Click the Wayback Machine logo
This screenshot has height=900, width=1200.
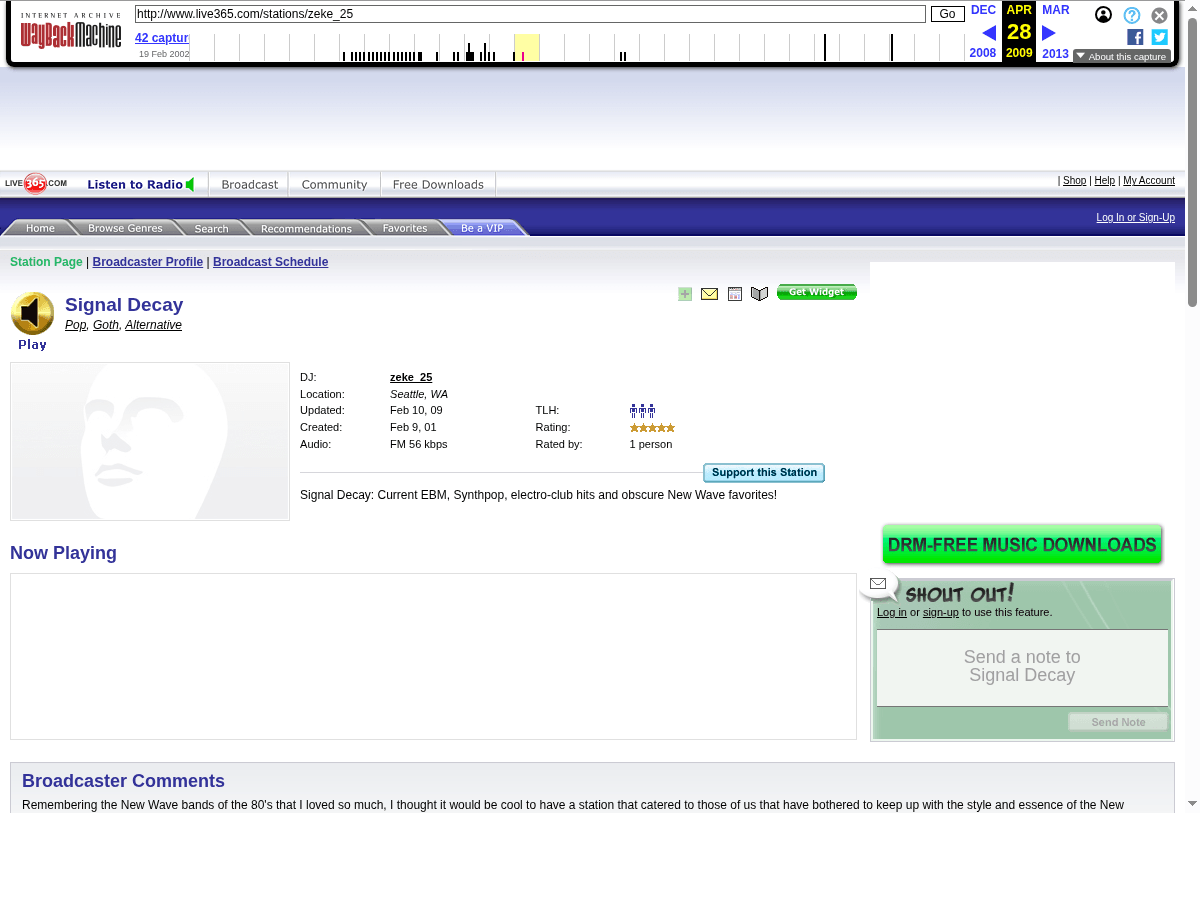pos(71,32)
